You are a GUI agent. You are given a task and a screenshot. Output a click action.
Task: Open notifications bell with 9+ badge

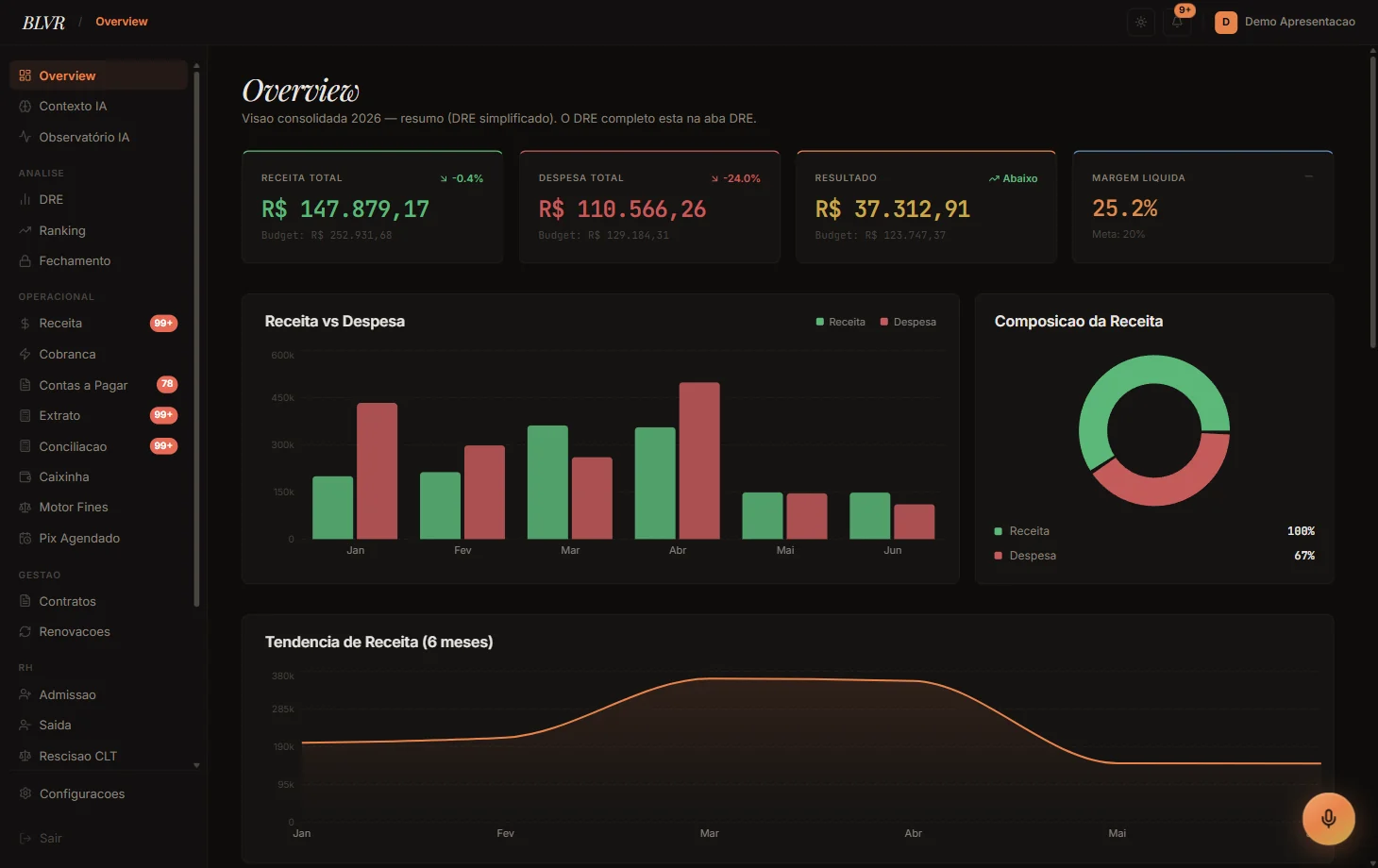[x=1178, y=22]
